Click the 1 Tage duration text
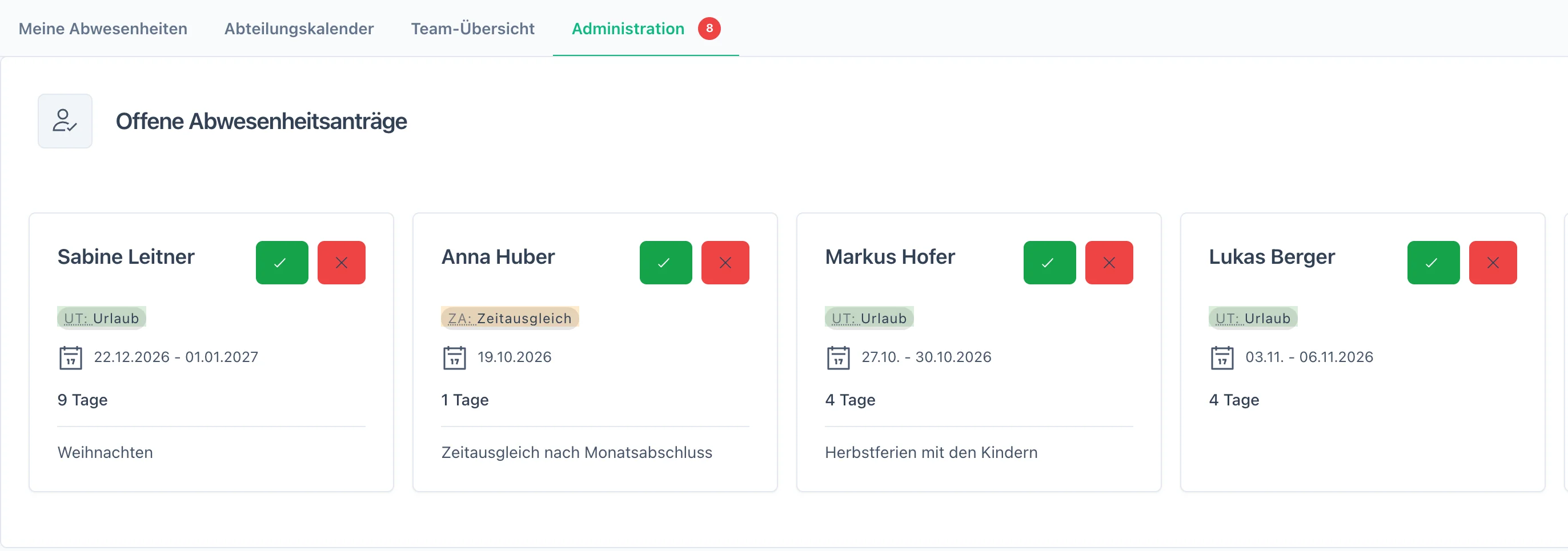 pos(465,400)
